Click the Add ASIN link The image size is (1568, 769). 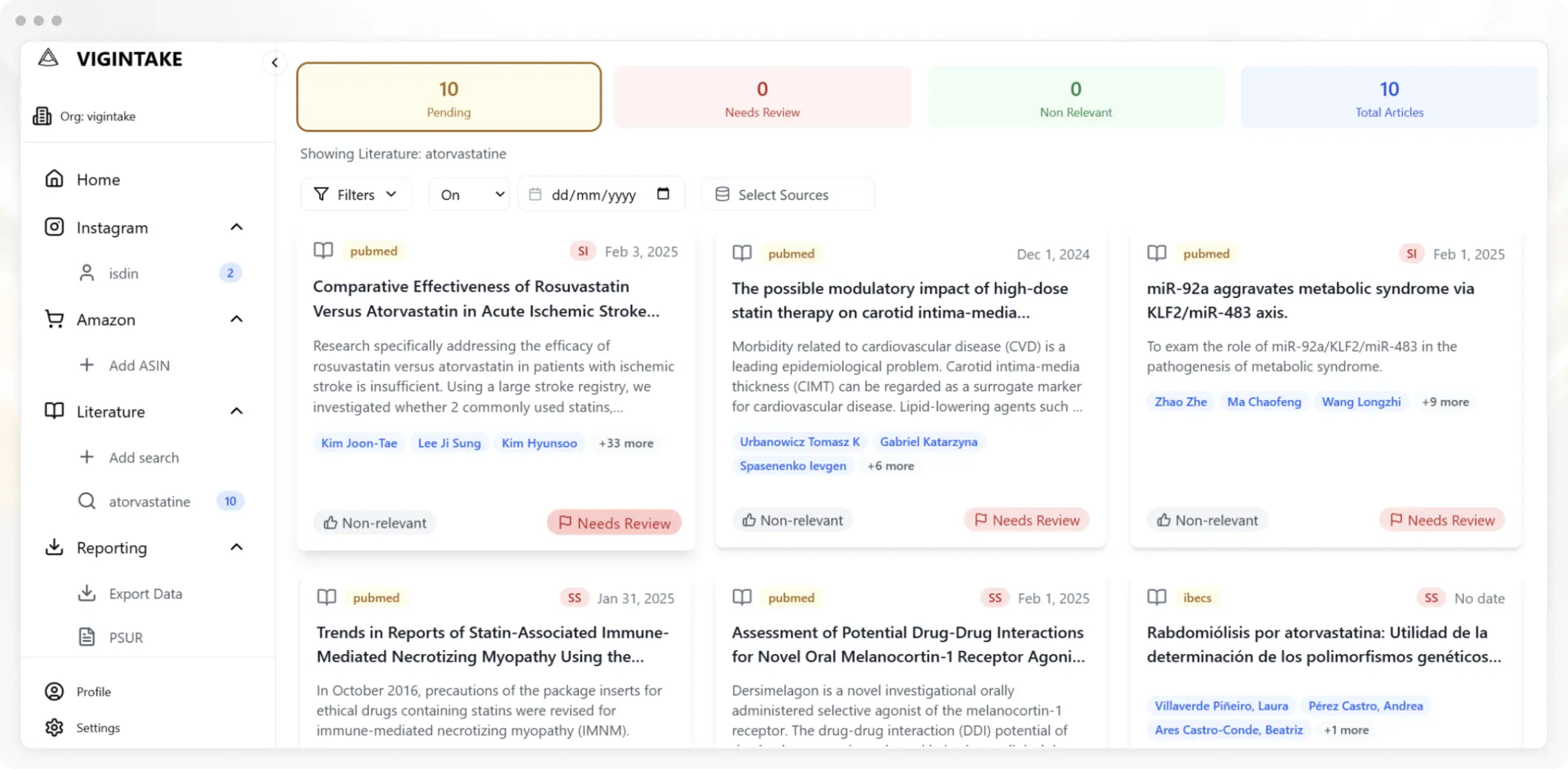click(139, 365)
